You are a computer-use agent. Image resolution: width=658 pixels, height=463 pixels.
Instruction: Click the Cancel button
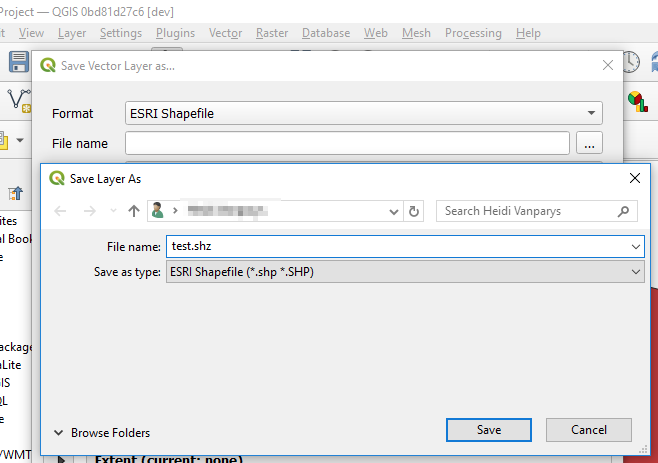[589, 430]
